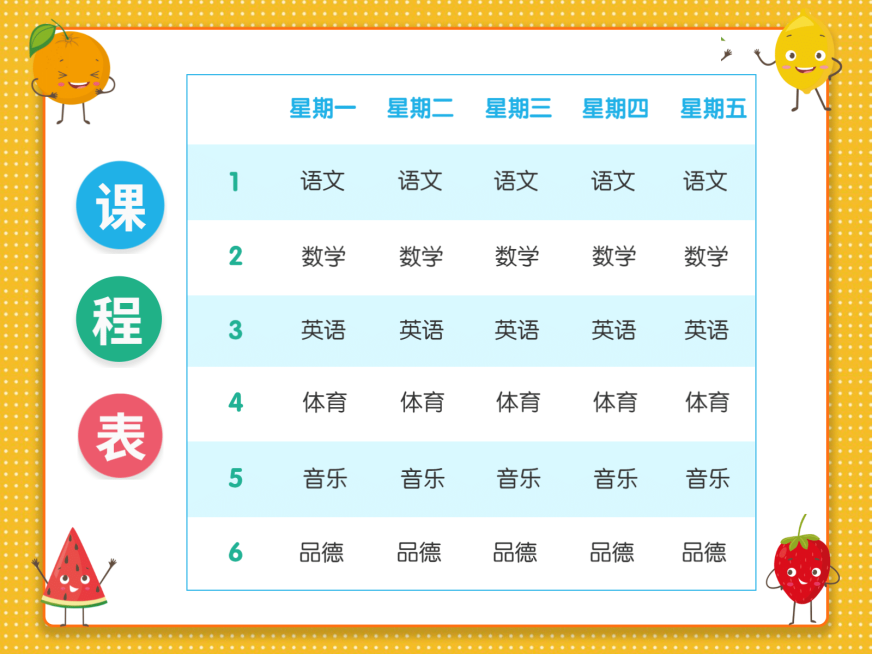Screen dimensions: 872x654
Task: Select the green 程 circle badge
Action: coord(120,318)
